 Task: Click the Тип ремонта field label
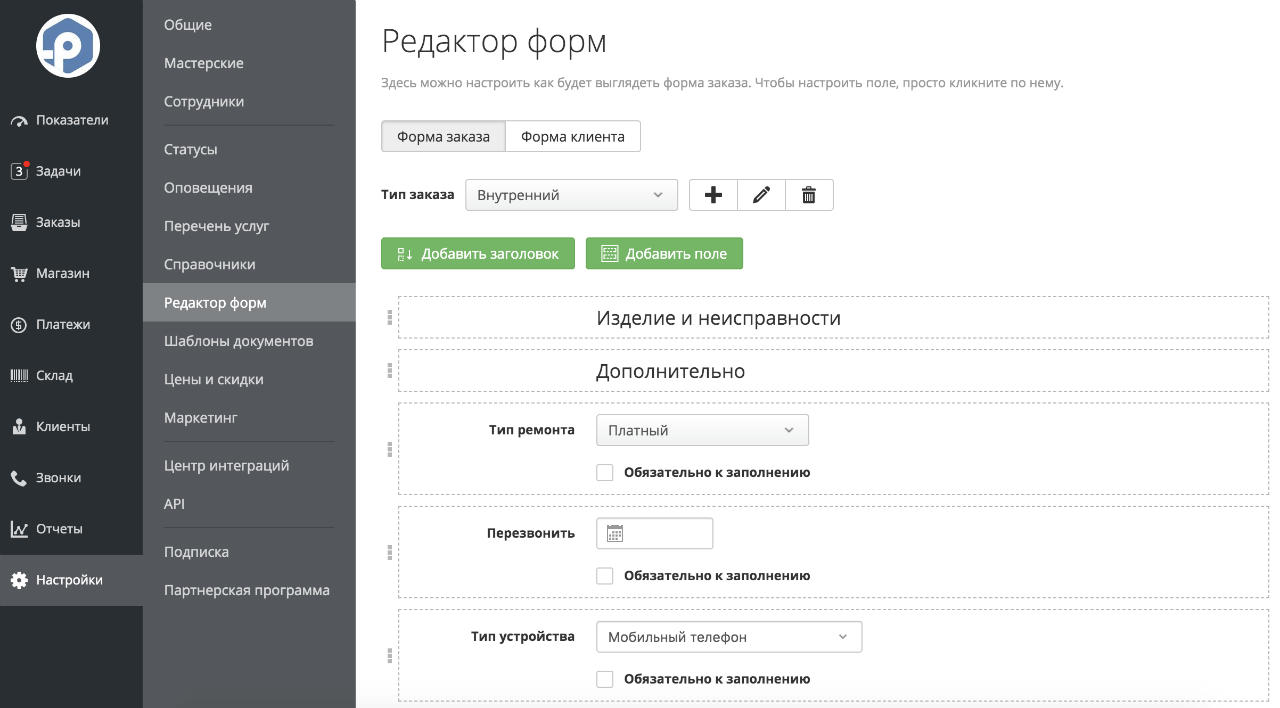[532, 430]
